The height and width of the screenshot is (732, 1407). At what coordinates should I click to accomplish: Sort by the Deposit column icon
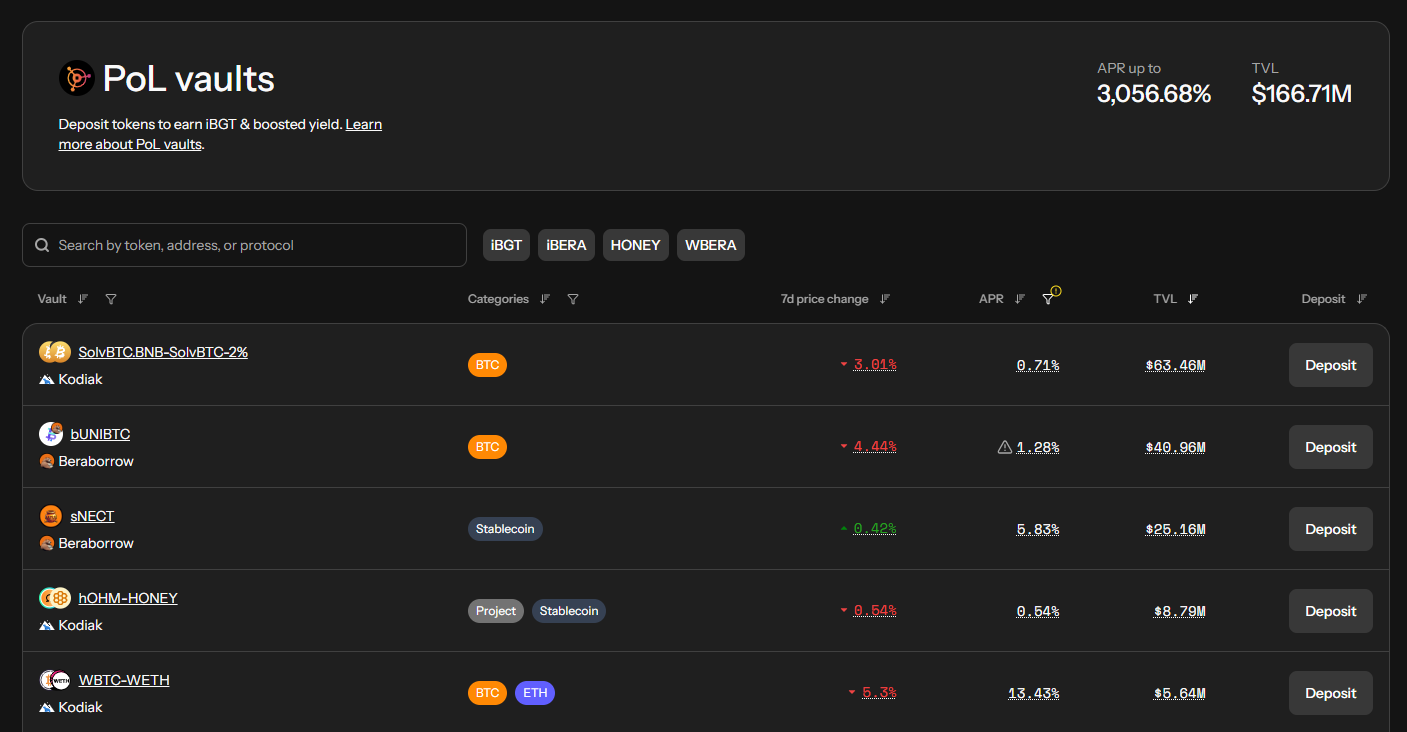[1362, 299]
